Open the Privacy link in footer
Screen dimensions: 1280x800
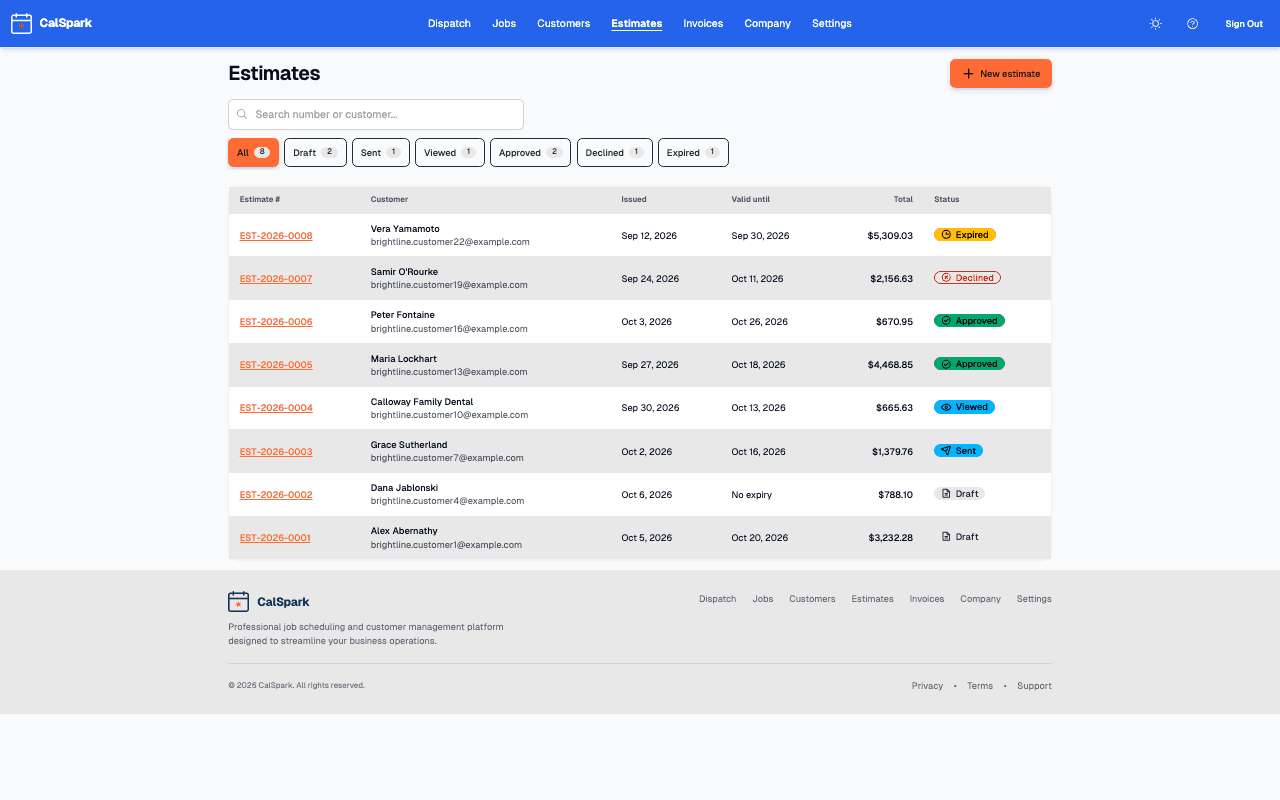[927, 686]
